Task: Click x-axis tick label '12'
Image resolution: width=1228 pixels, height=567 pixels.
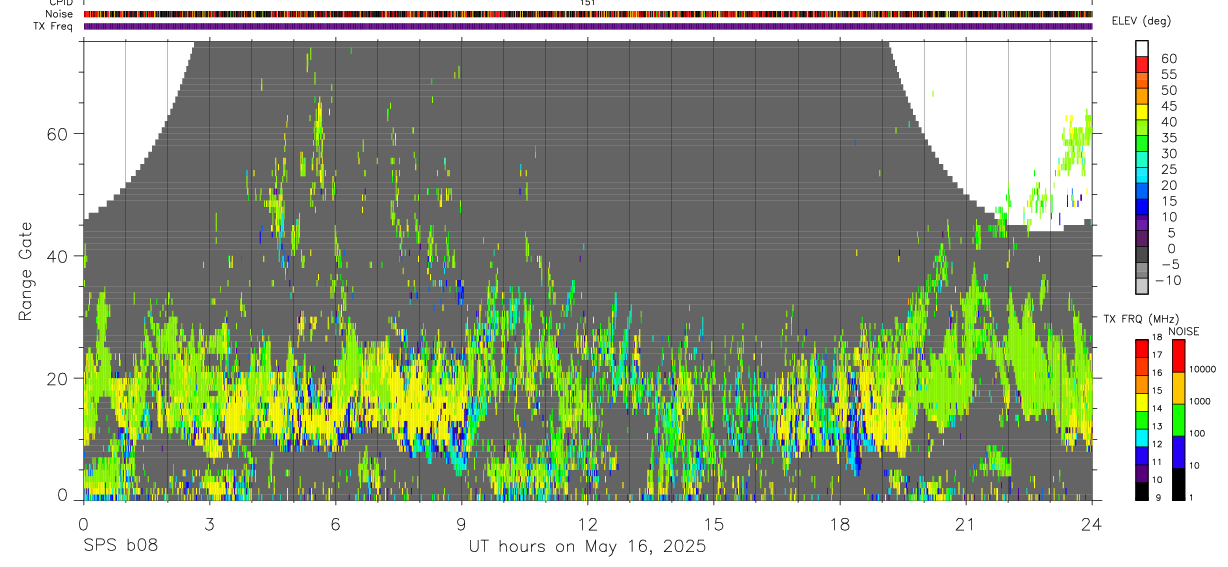Action: click(x=588, y=524)
